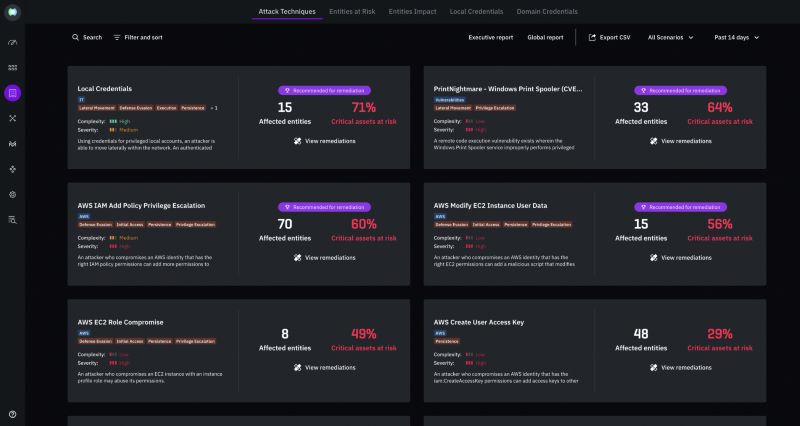
Task: Expand the +1 extra tags on Local Credentials
Action: pyautogui.click(x=213, y=107)
